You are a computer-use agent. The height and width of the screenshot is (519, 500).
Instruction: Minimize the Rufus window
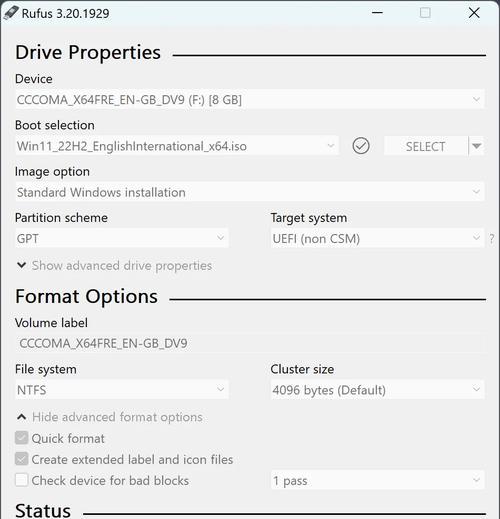click(377, 13)
